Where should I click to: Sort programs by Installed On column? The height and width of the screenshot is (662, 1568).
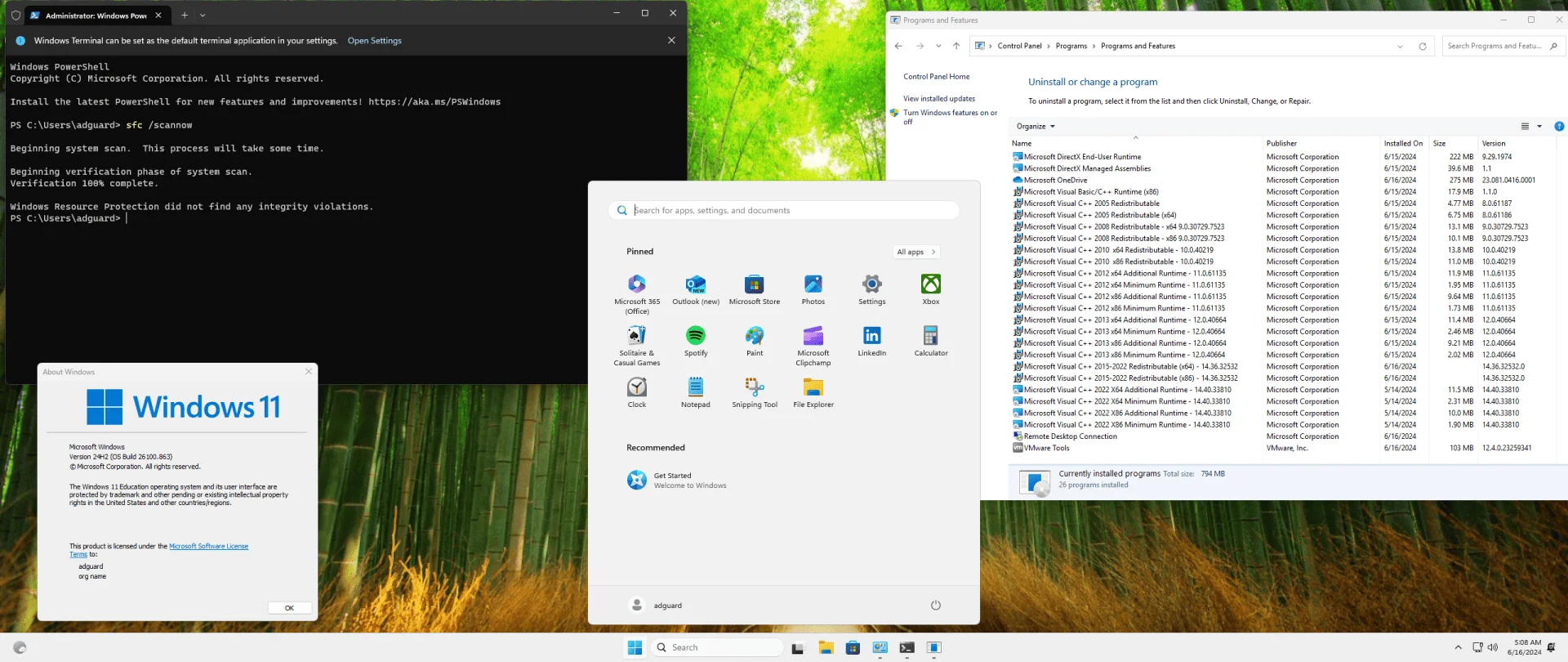click(1405, 143)
